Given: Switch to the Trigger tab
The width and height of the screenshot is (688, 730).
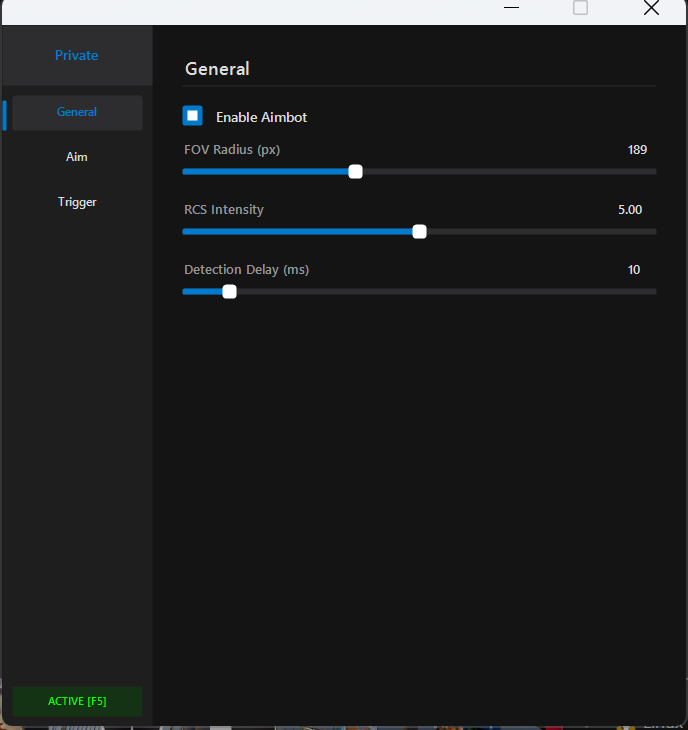Looking at the screenshot, I should pos(77,202).
